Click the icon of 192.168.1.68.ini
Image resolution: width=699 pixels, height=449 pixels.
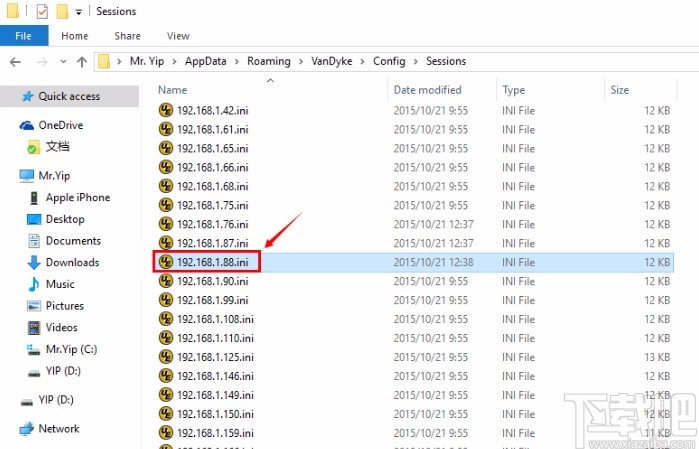coord(166,186)
